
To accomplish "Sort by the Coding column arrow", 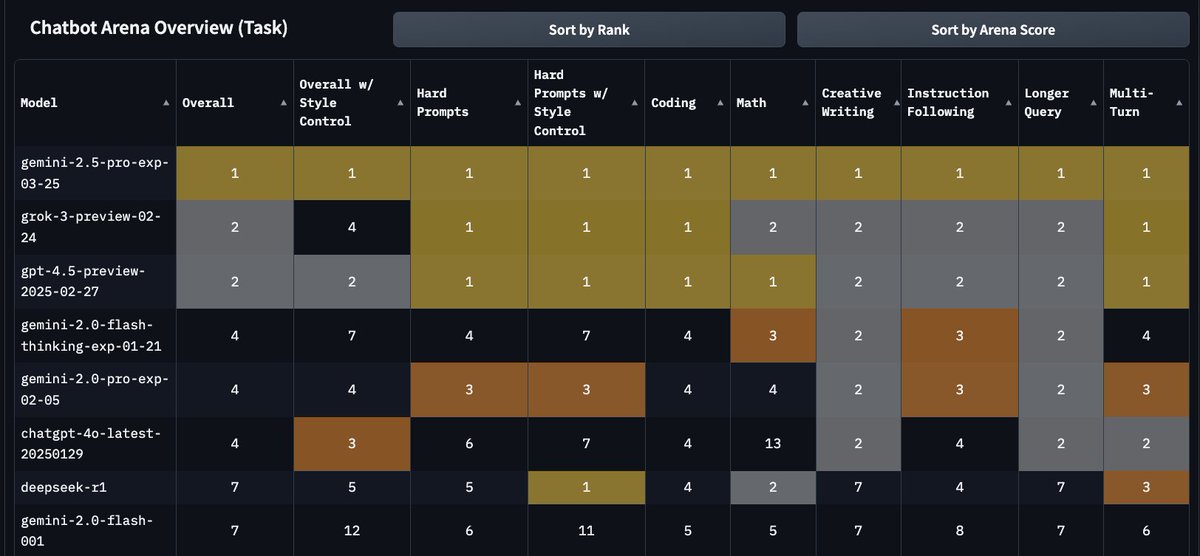I will 720,103.
